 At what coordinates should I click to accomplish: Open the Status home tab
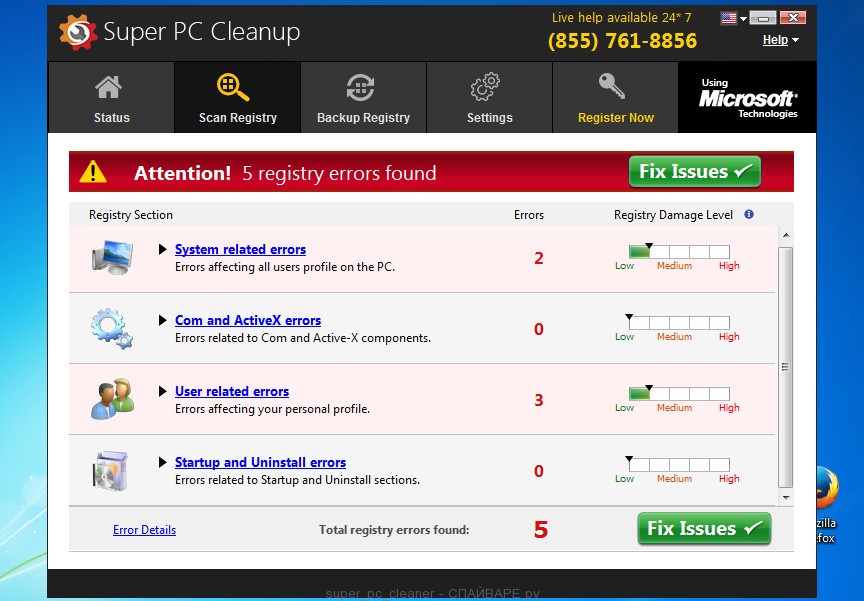click(111, 98)
